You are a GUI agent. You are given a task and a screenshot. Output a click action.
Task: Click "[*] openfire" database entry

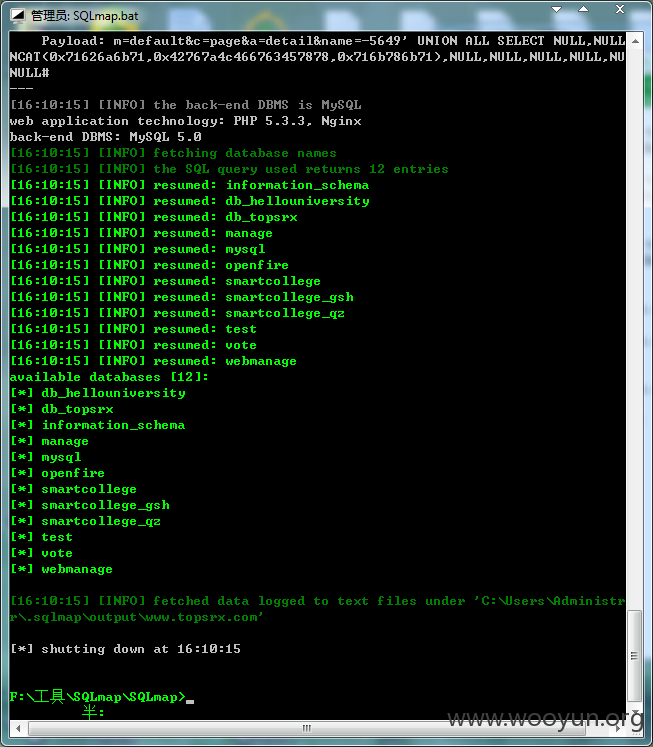point(58,473)
